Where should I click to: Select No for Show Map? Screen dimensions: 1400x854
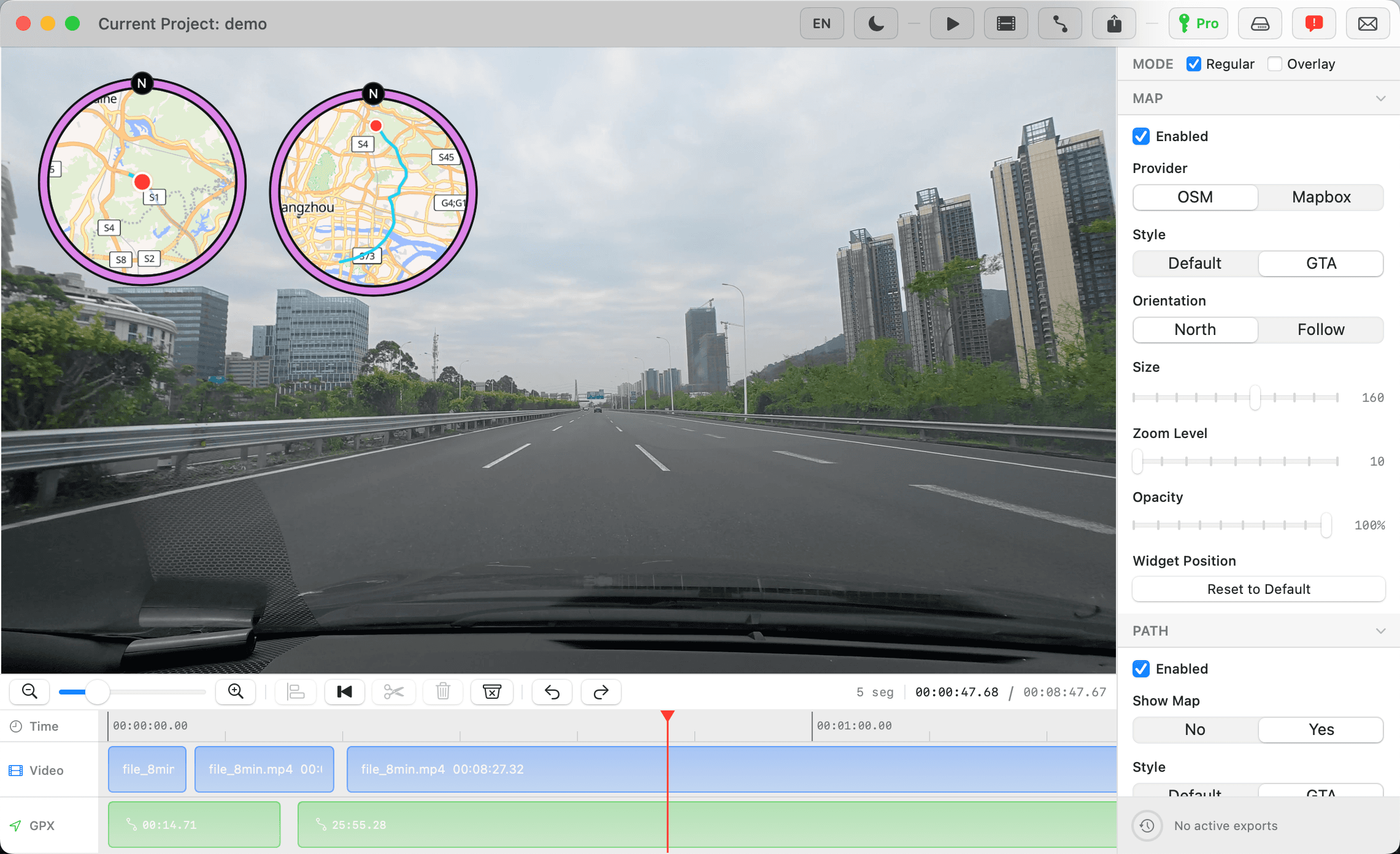pos(1195,729)
